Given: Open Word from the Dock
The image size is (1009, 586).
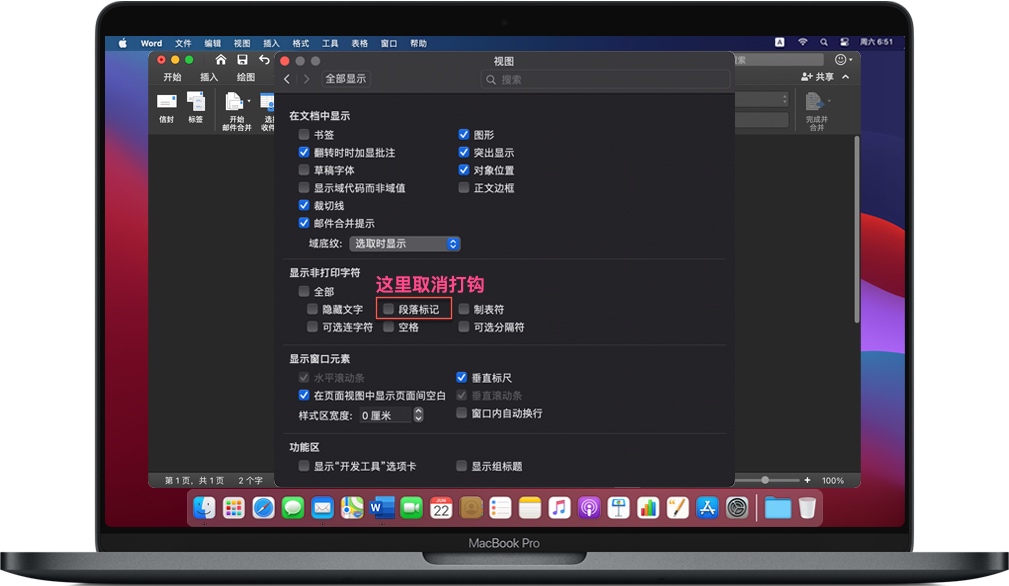Looking at the screenshot, I should coord(381,508).
